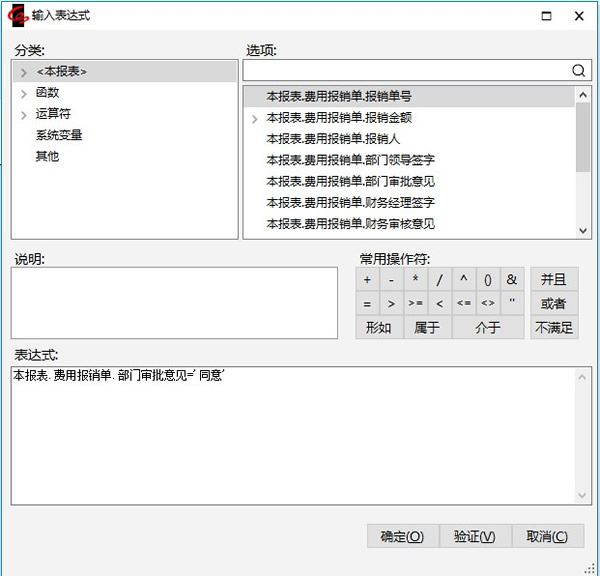Screen dimensions: 600x576
Task: Insert the ampersand (&) operator
Action: 512,280
